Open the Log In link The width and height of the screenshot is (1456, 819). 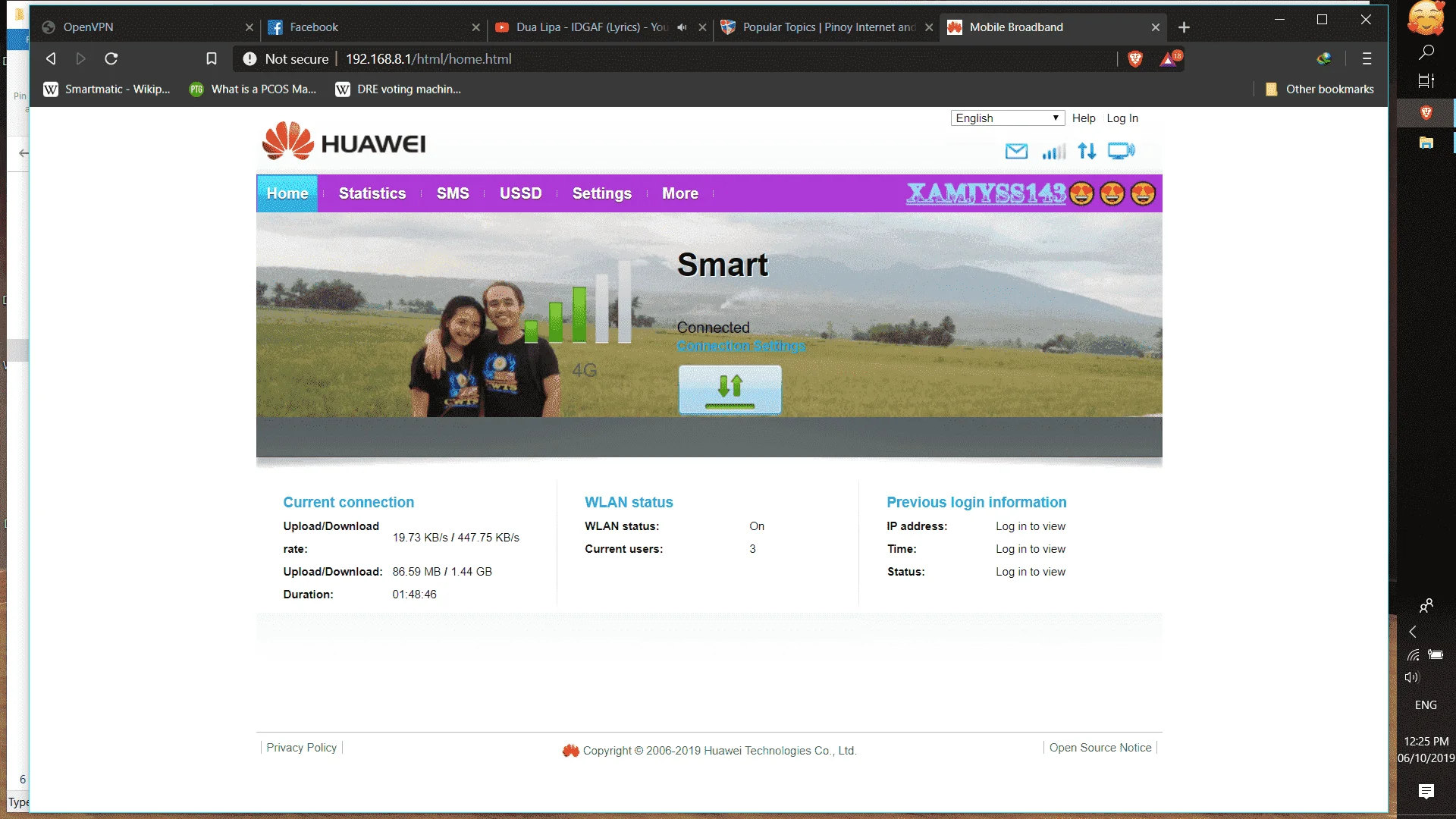click(1122, 118)
